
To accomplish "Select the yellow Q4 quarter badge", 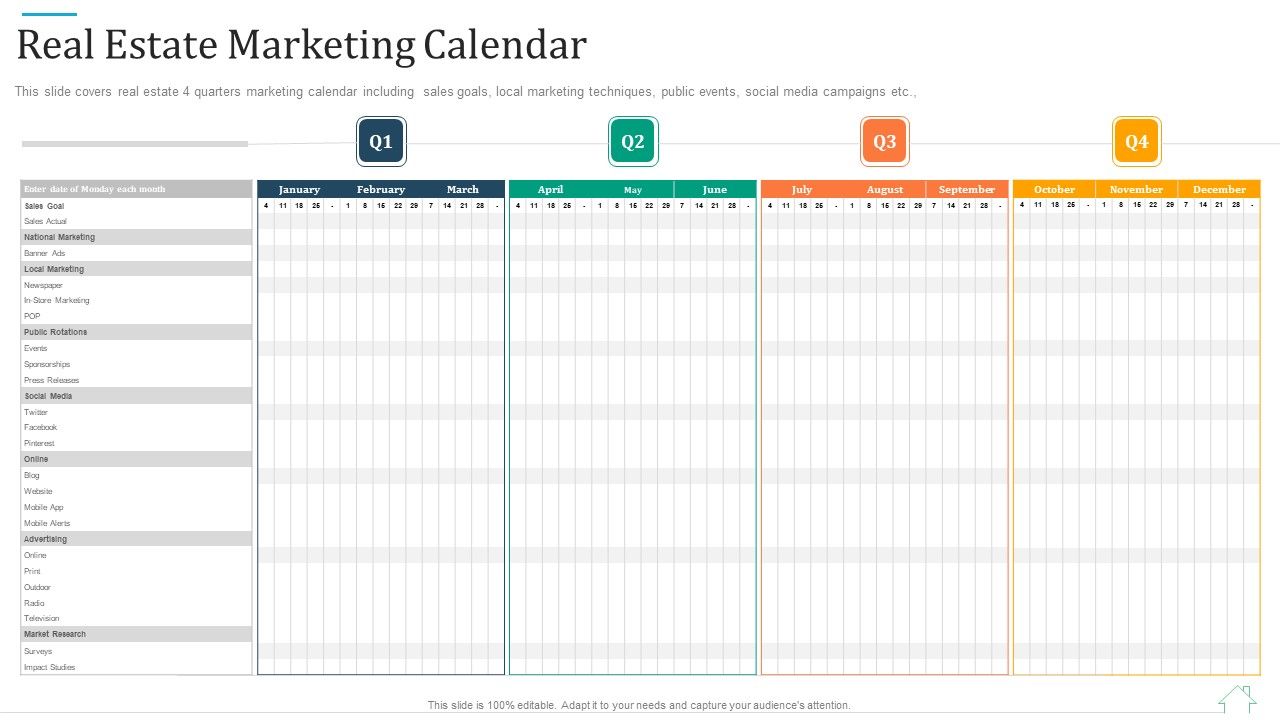I will click(x=1137, y=141).
